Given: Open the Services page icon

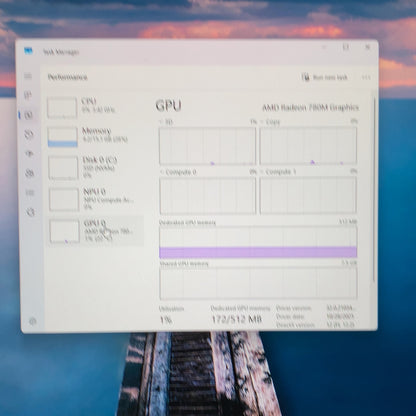Looking at the screenshot, I should [x=30, y=212].
